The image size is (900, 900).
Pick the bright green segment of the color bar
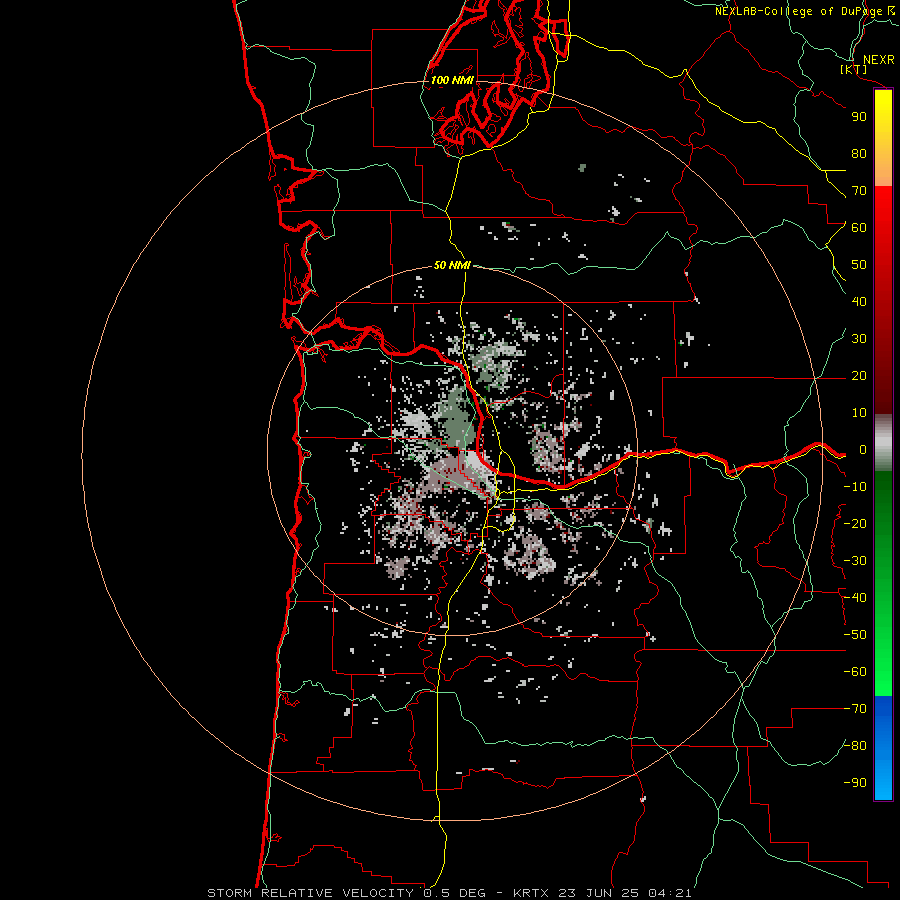coord(883,584)
